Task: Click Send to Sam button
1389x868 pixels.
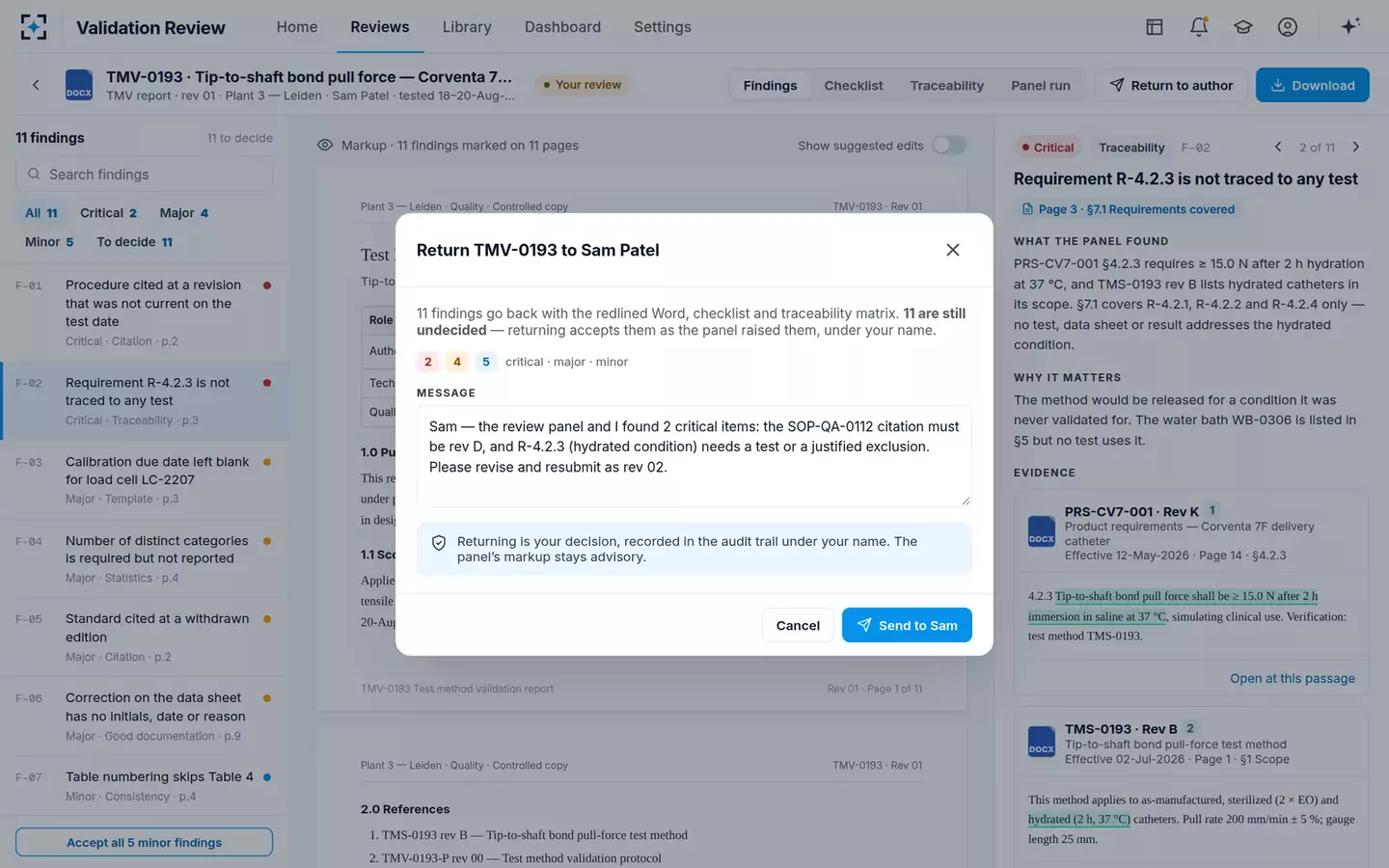Action: click(907, 625)
